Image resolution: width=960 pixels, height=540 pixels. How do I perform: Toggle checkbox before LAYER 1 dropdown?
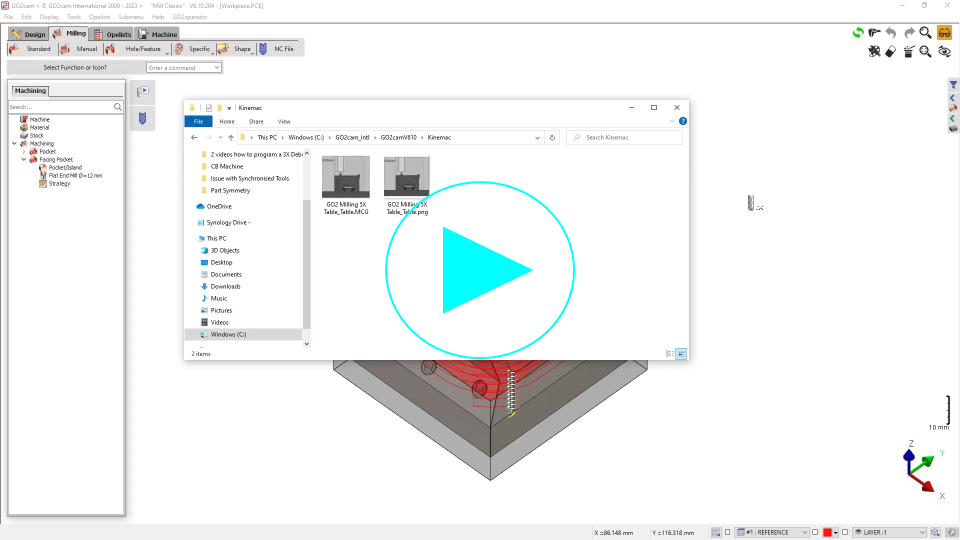845,532
